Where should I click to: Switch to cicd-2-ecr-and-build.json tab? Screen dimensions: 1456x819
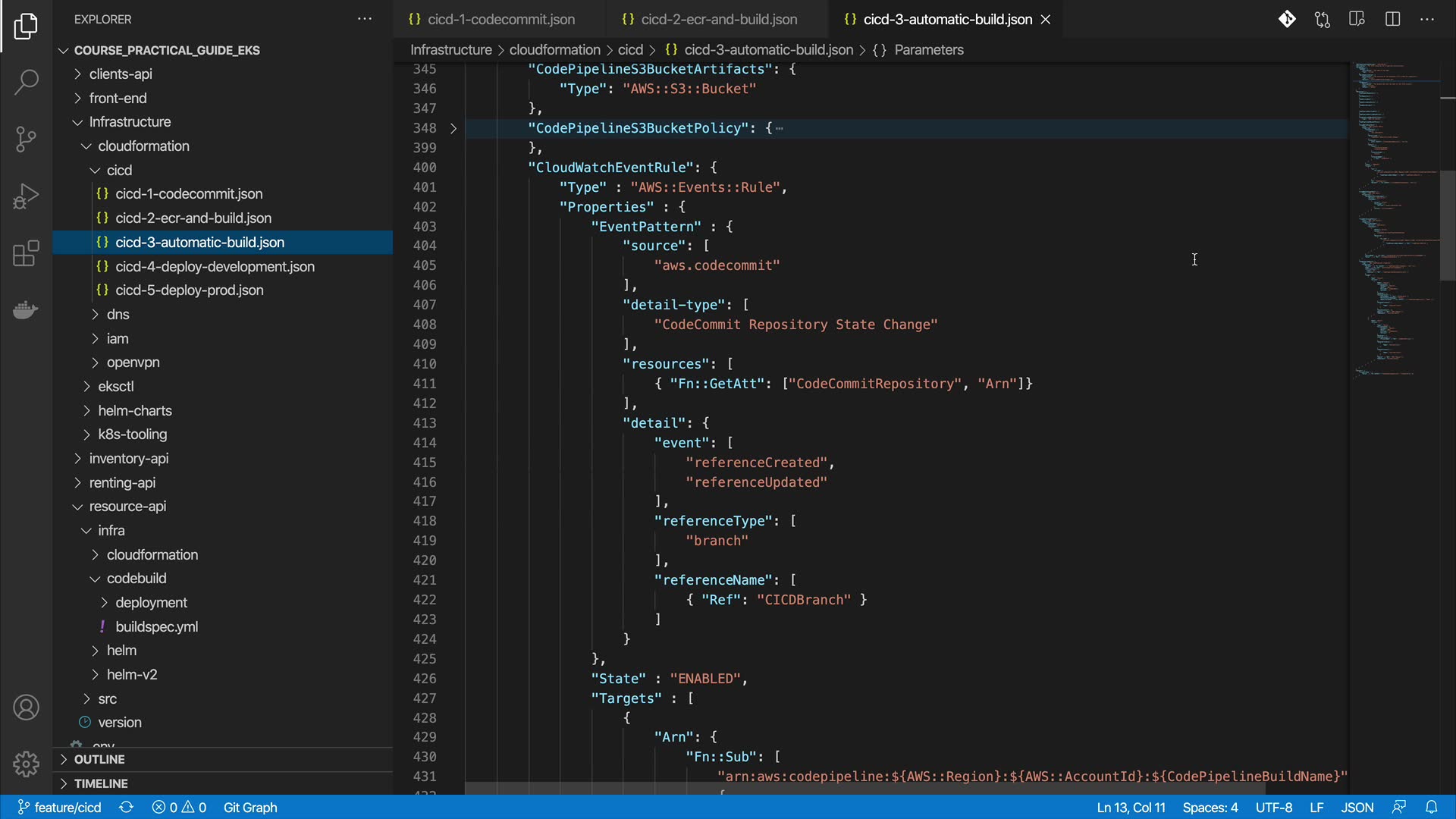pyautogui.click(x=718, y=19)
